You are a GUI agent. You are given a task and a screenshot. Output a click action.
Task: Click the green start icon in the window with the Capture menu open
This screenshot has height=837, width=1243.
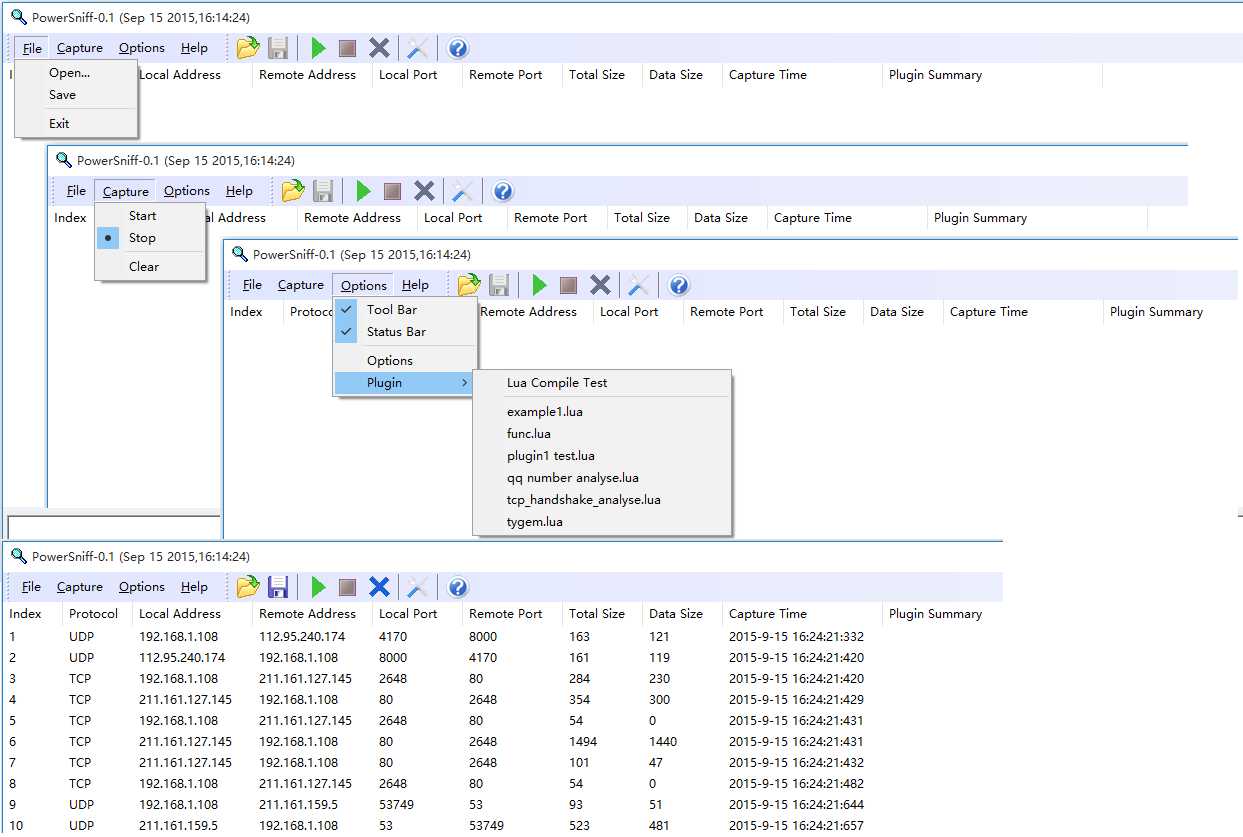(364, 191)
